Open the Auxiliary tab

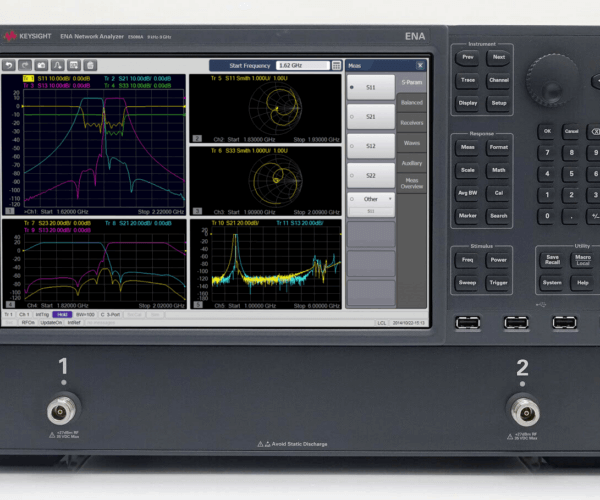point(412,163)
